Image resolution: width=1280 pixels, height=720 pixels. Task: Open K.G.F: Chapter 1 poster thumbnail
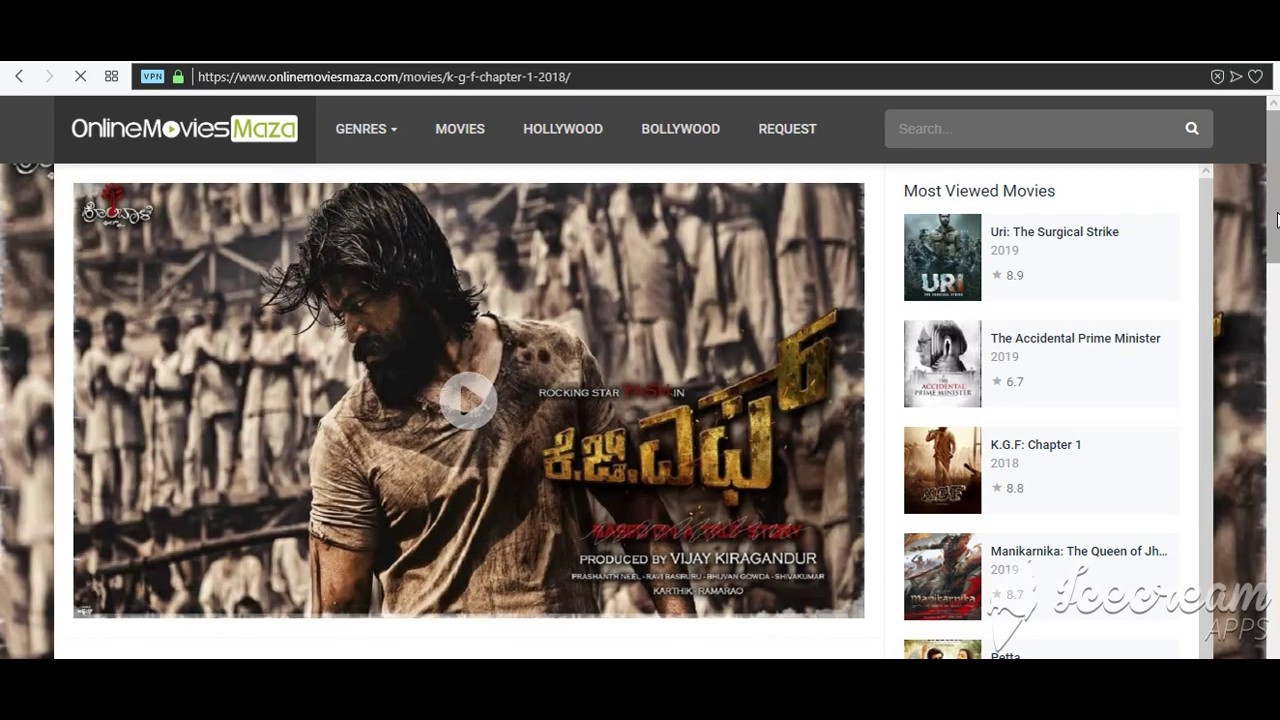pyautogui.click(x=942, y=470)
